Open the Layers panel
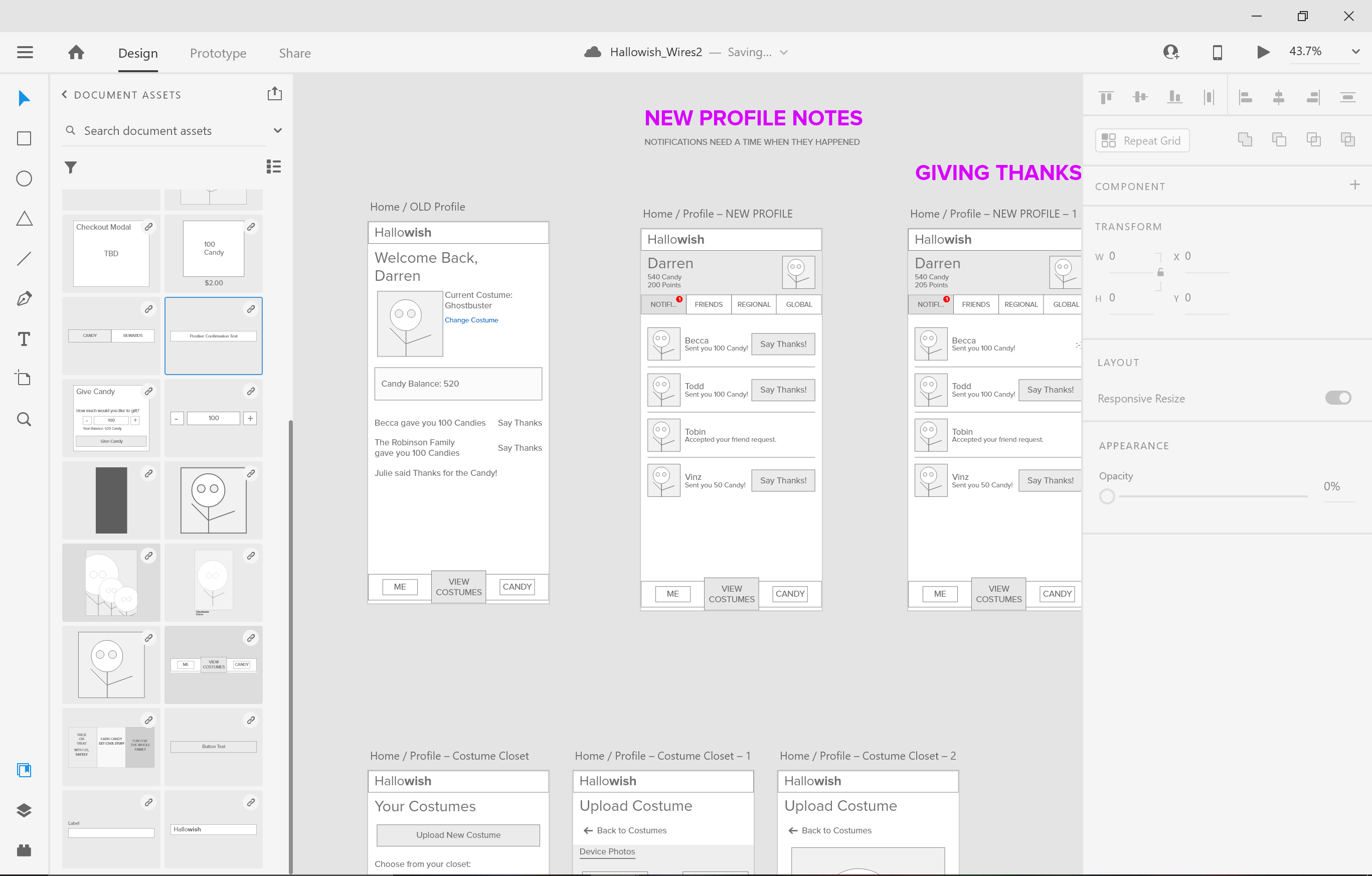This screenshot has height=876, width=1372. click(x=25, y=810)
